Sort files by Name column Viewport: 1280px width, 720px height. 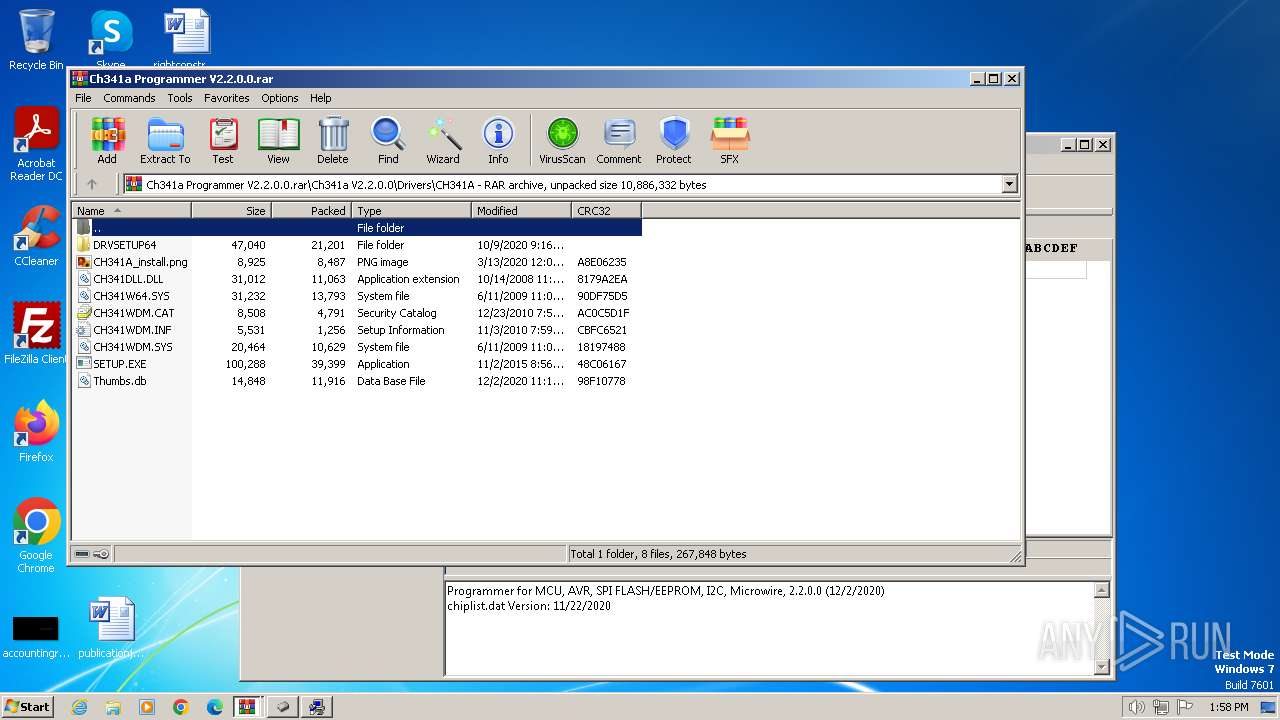(x=131, y=211)
